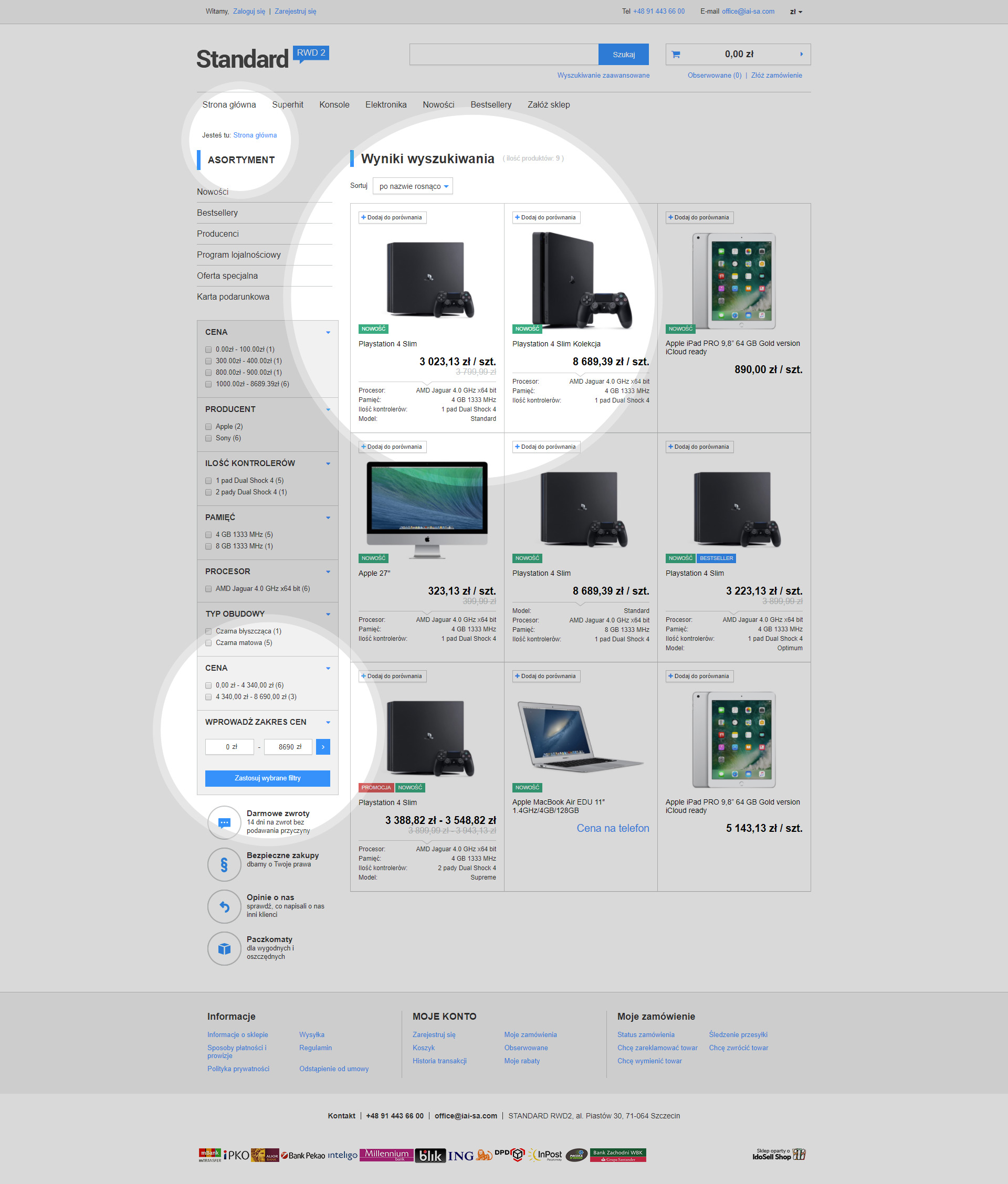Click the Apple 27" iMac thumbnail
The image size is (1008, 1184).
point(427,509)
